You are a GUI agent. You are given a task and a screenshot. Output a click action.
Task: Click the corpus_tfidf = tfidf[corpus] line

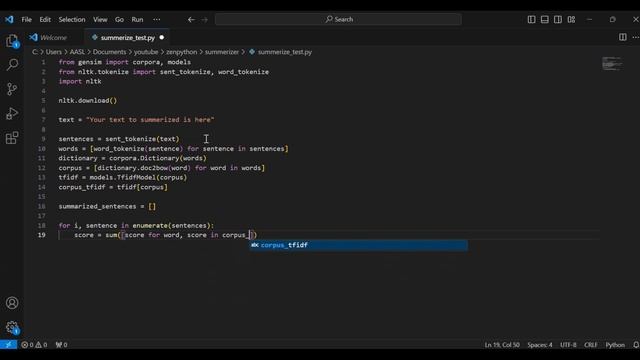tap(113, 187)
